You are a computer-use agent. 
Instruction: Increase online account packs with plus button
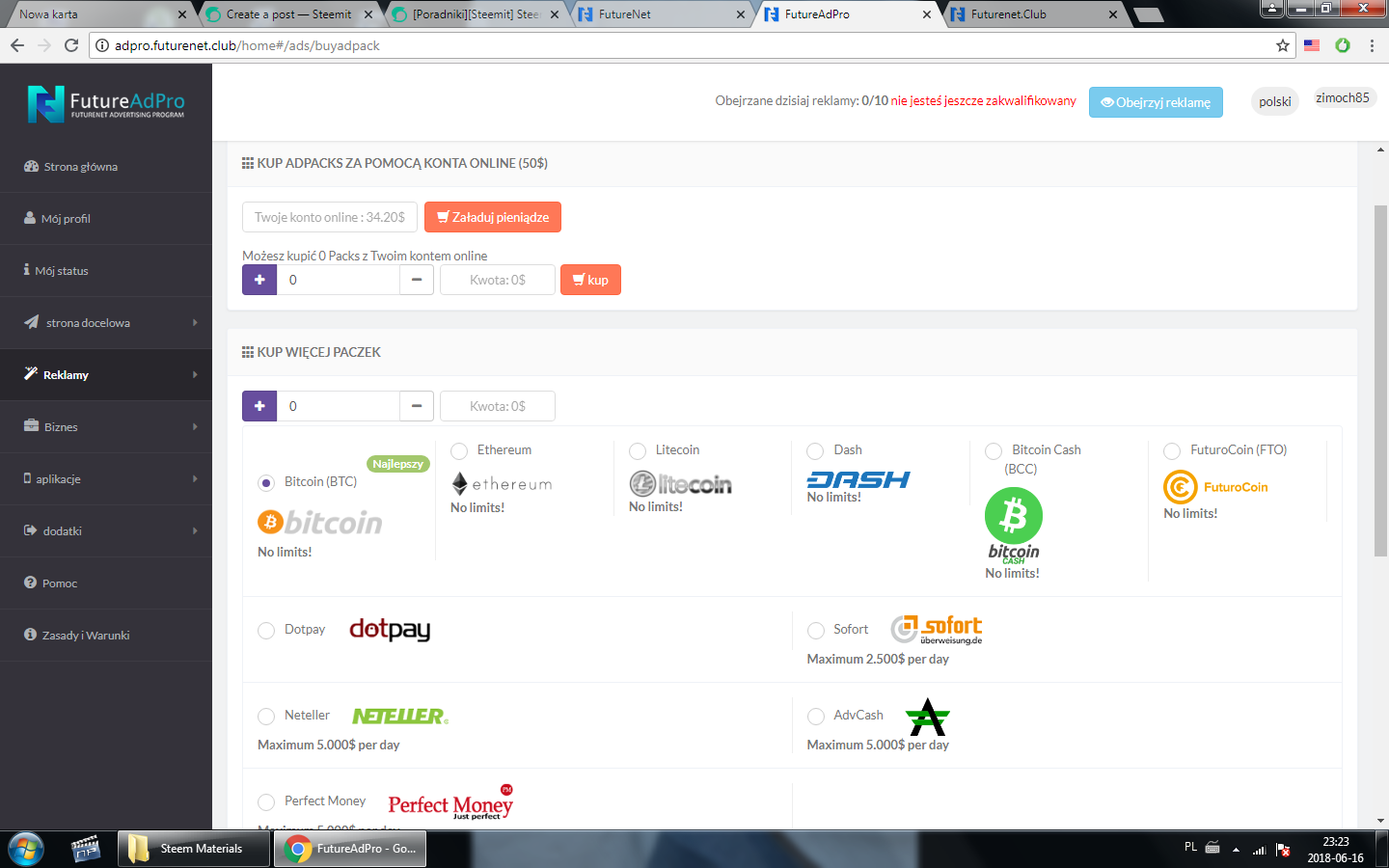tap(259, 280)
